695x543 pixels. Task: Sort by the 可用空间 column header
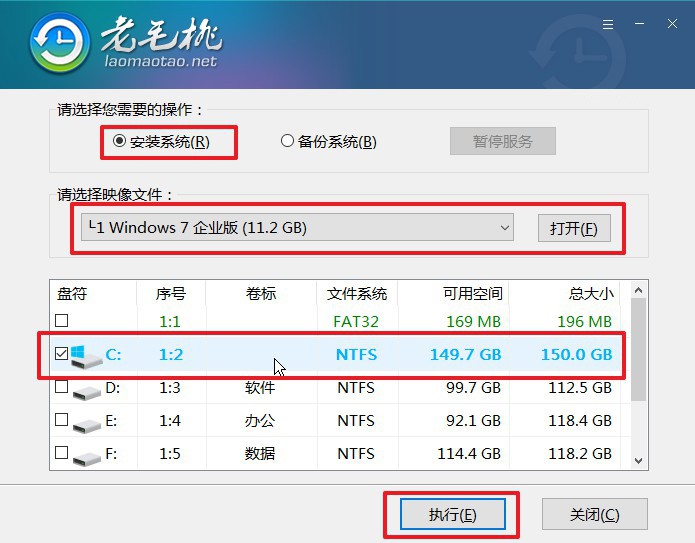(x=472, y=294)
